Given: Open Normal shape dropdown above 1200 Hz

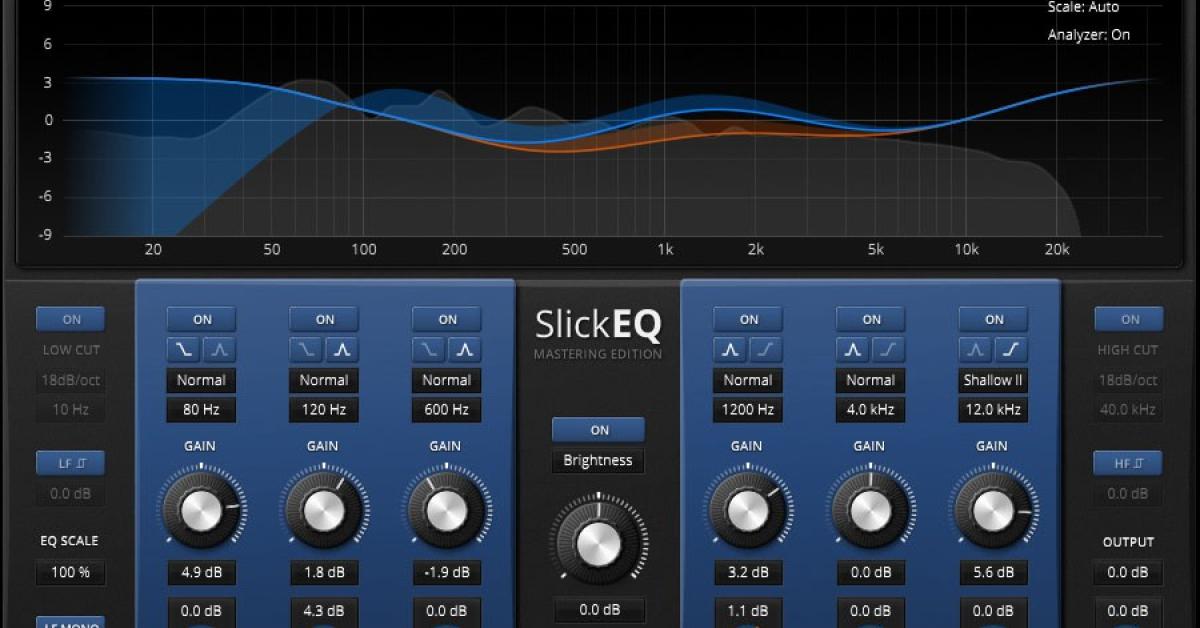Looking at the screenshot, I should tap(749, 380).
